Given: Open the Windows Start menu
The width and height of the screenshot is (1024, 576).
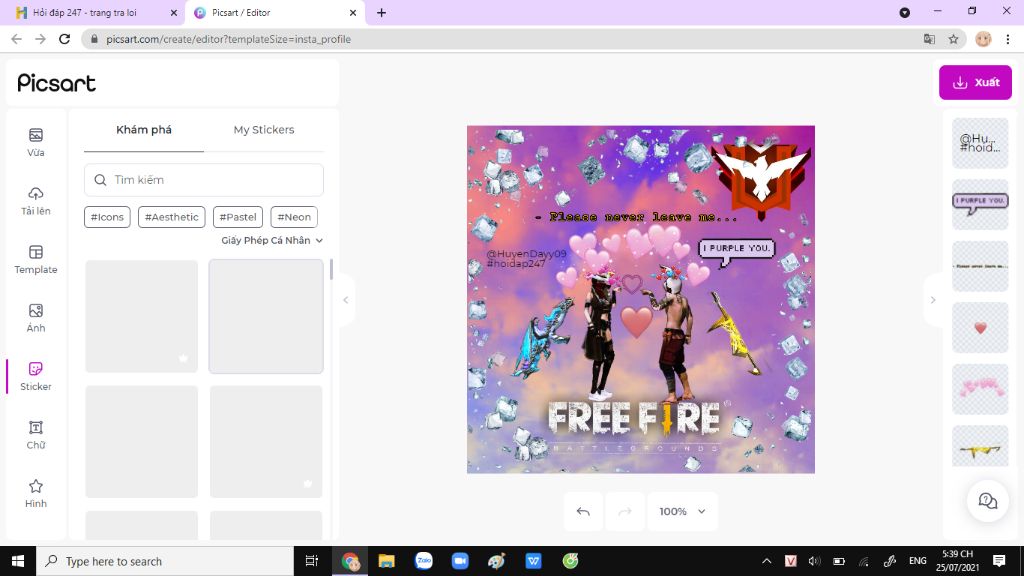Looking at the screenshot, I should point(18,561).
